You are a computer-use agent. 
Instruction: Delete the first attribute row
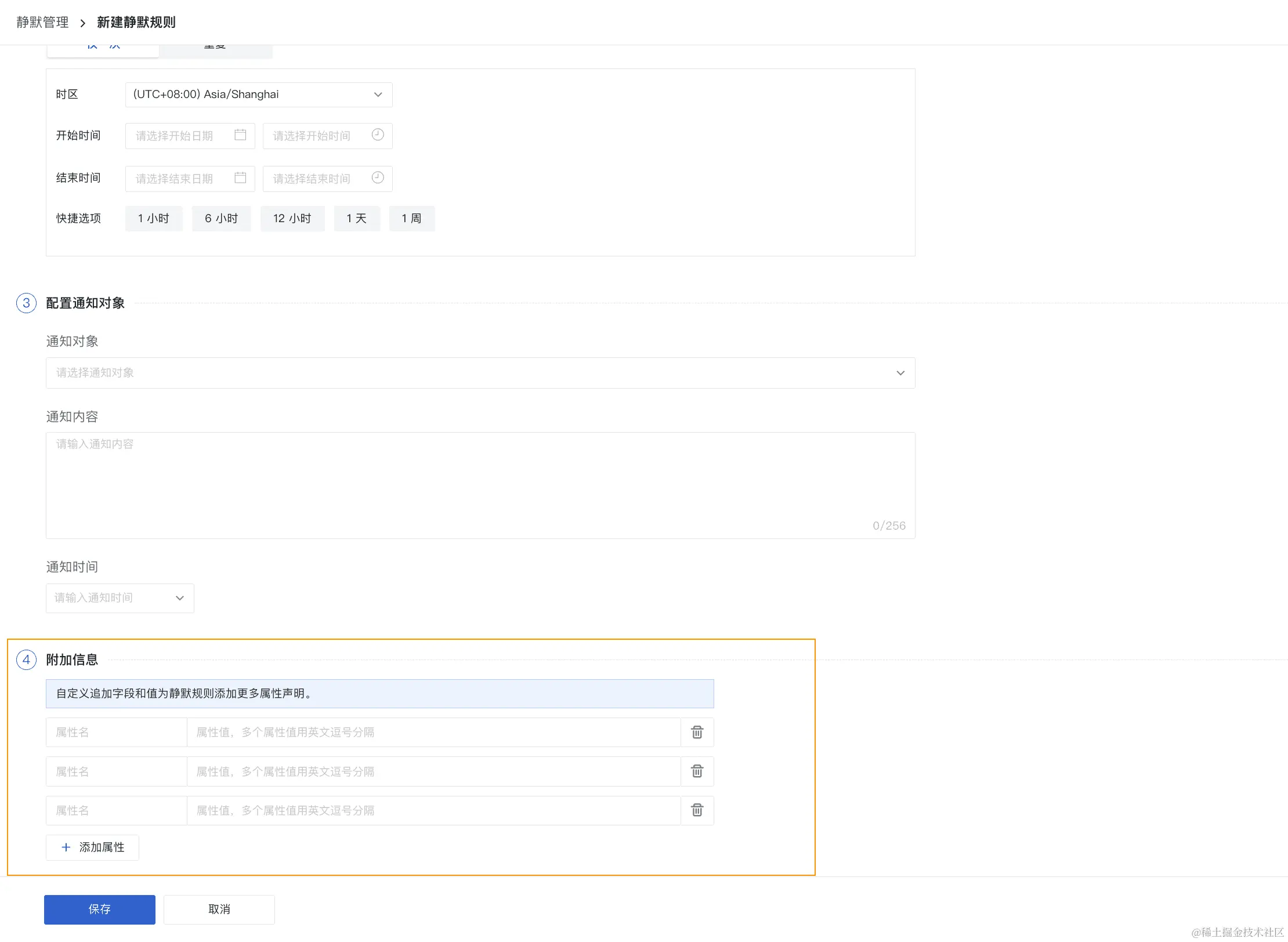pyautogui.click(x=697, y=733)
